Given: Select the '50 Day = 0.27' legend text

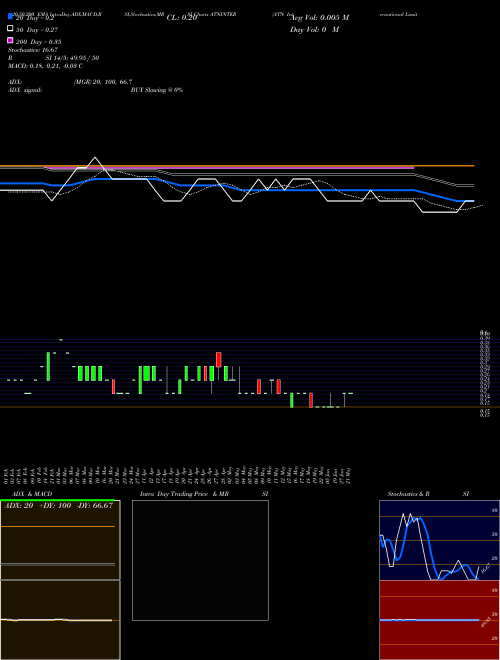Looking at the screenshot, I should [37, 30].
